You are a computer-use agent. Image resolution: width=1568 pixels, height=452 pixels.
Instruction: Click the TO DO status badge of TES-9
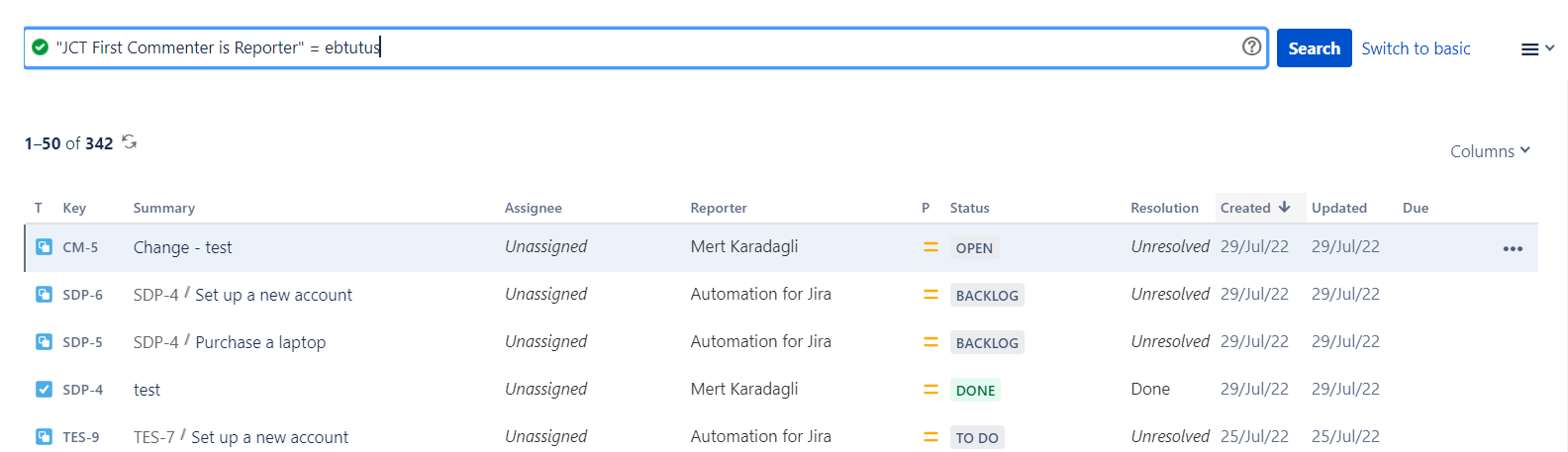point(977,438)
